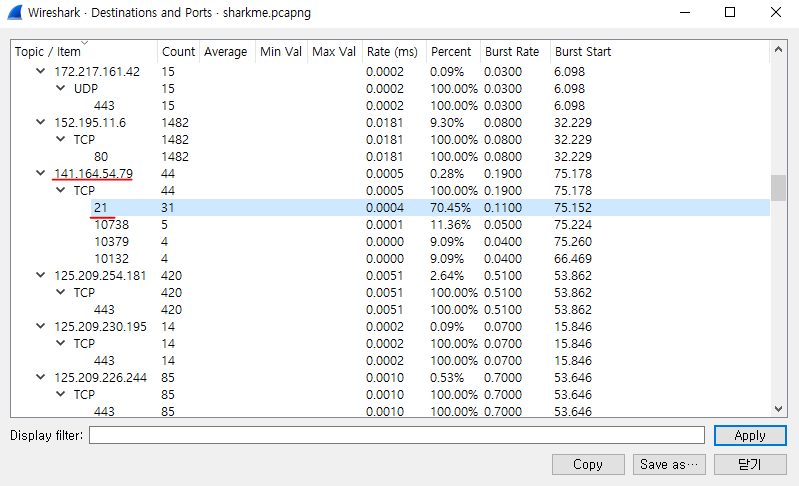Minimize the Destinations and Ports window
Image resolution: width=799 pixels, height=486 pixels.
point(685,12)
